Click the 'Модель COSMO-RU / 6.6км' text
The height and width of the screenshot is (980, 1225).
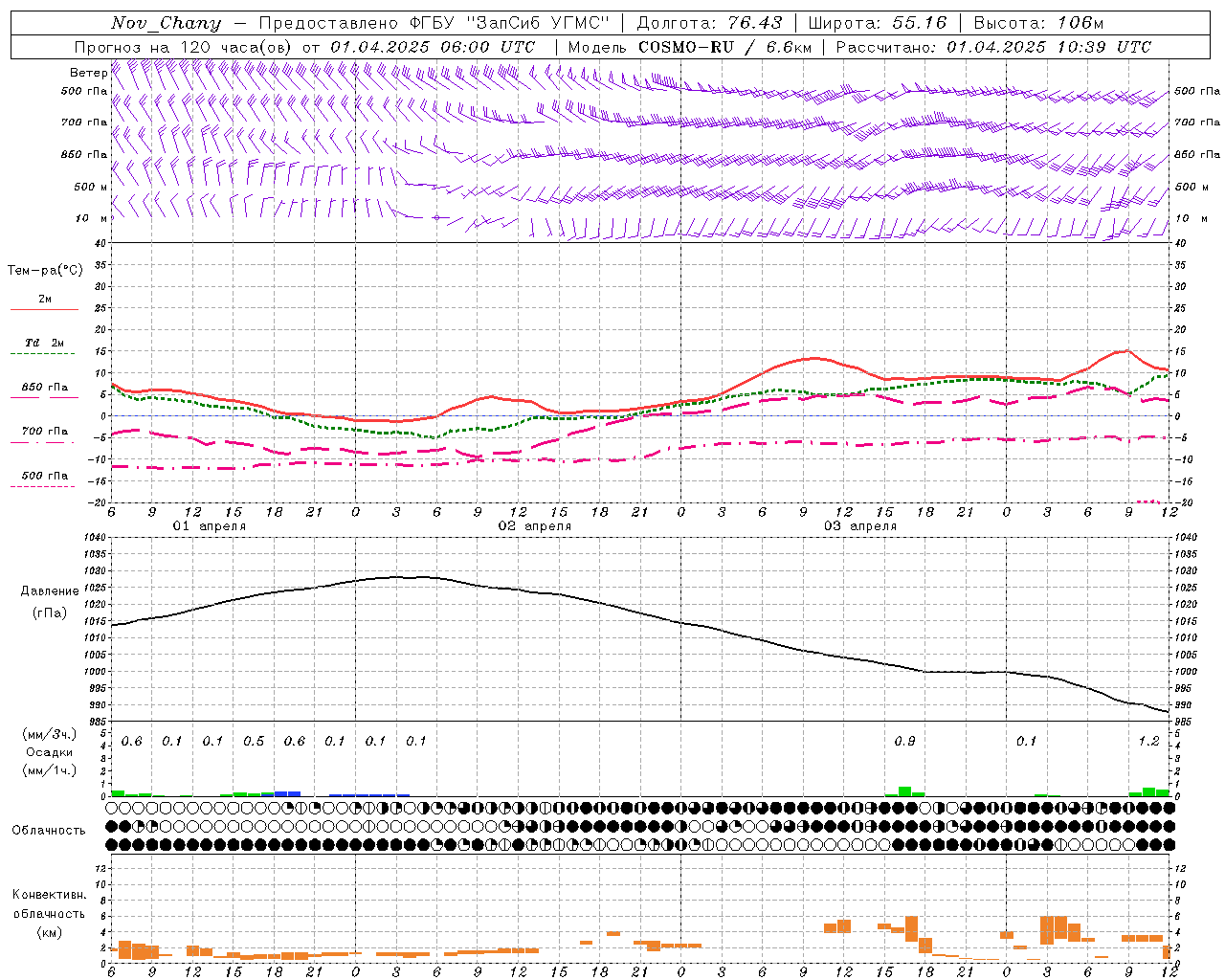point(690,47)
